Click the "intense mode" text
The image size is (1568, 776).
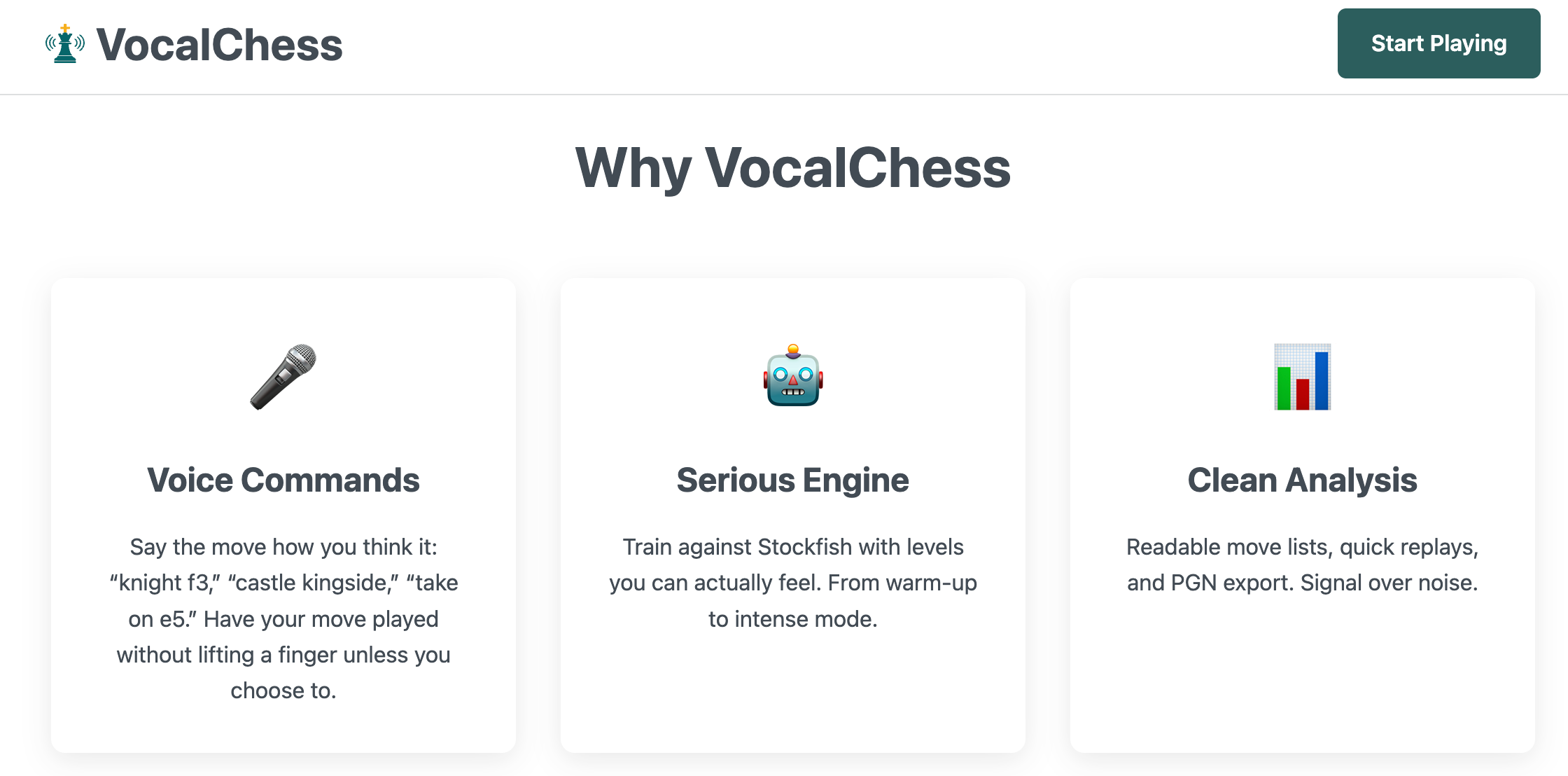tap(806, 619)
